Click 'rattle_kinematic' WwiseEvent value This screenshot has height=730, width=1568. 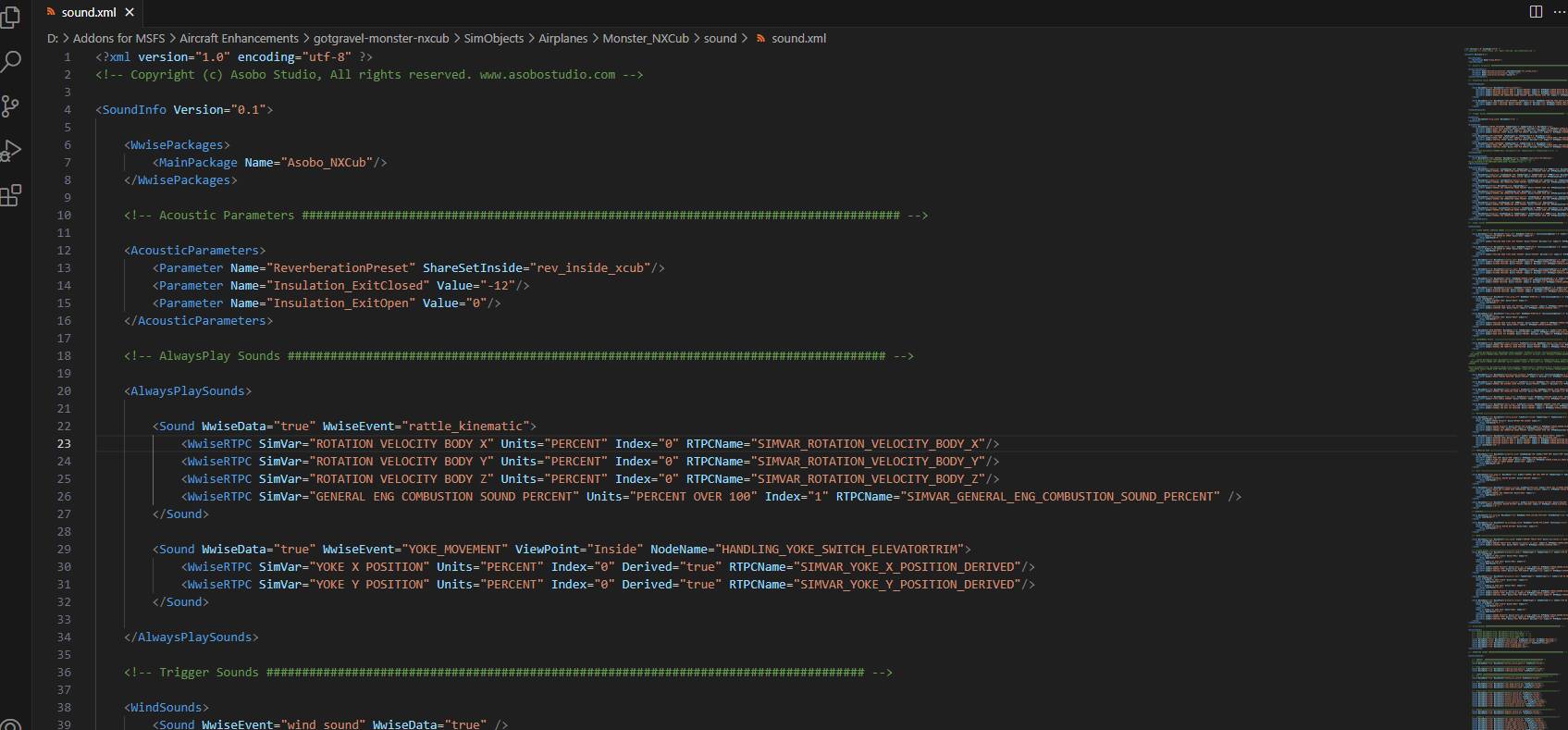(465, 426)
